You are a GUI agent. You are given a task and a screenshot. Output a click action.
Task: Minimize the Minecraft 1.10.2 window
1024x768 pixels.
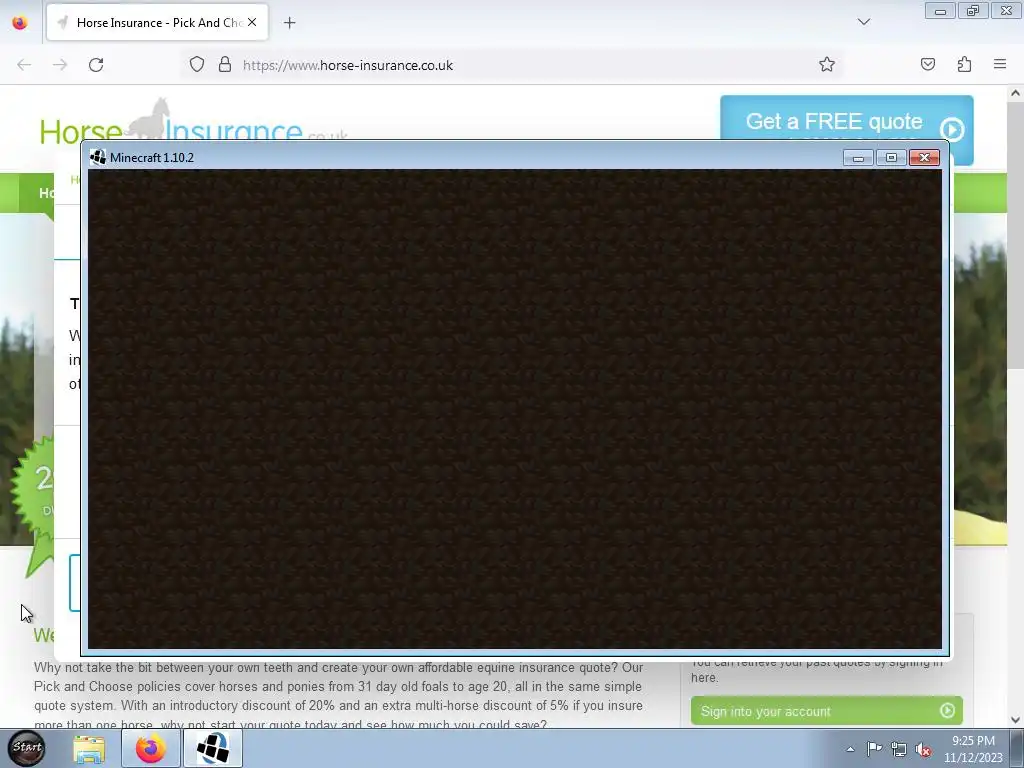pos(858,157)
